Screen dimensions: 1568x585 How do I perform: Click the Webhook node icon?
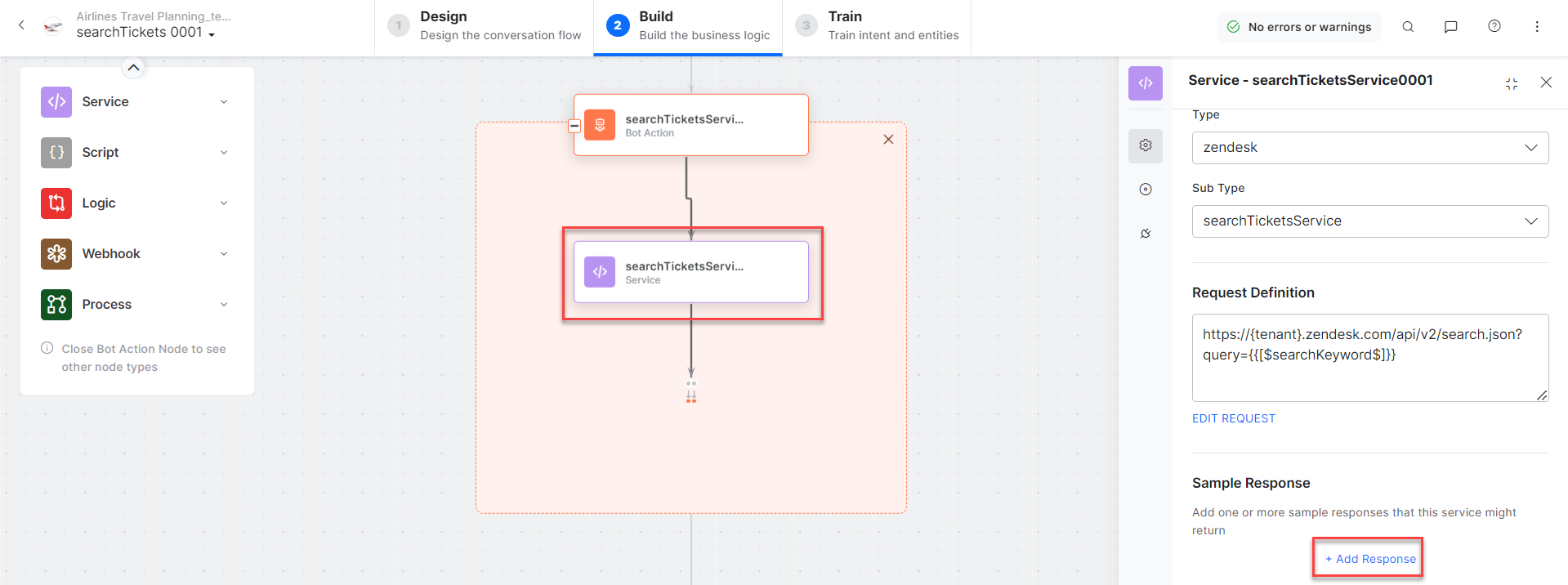pos(56,254)
